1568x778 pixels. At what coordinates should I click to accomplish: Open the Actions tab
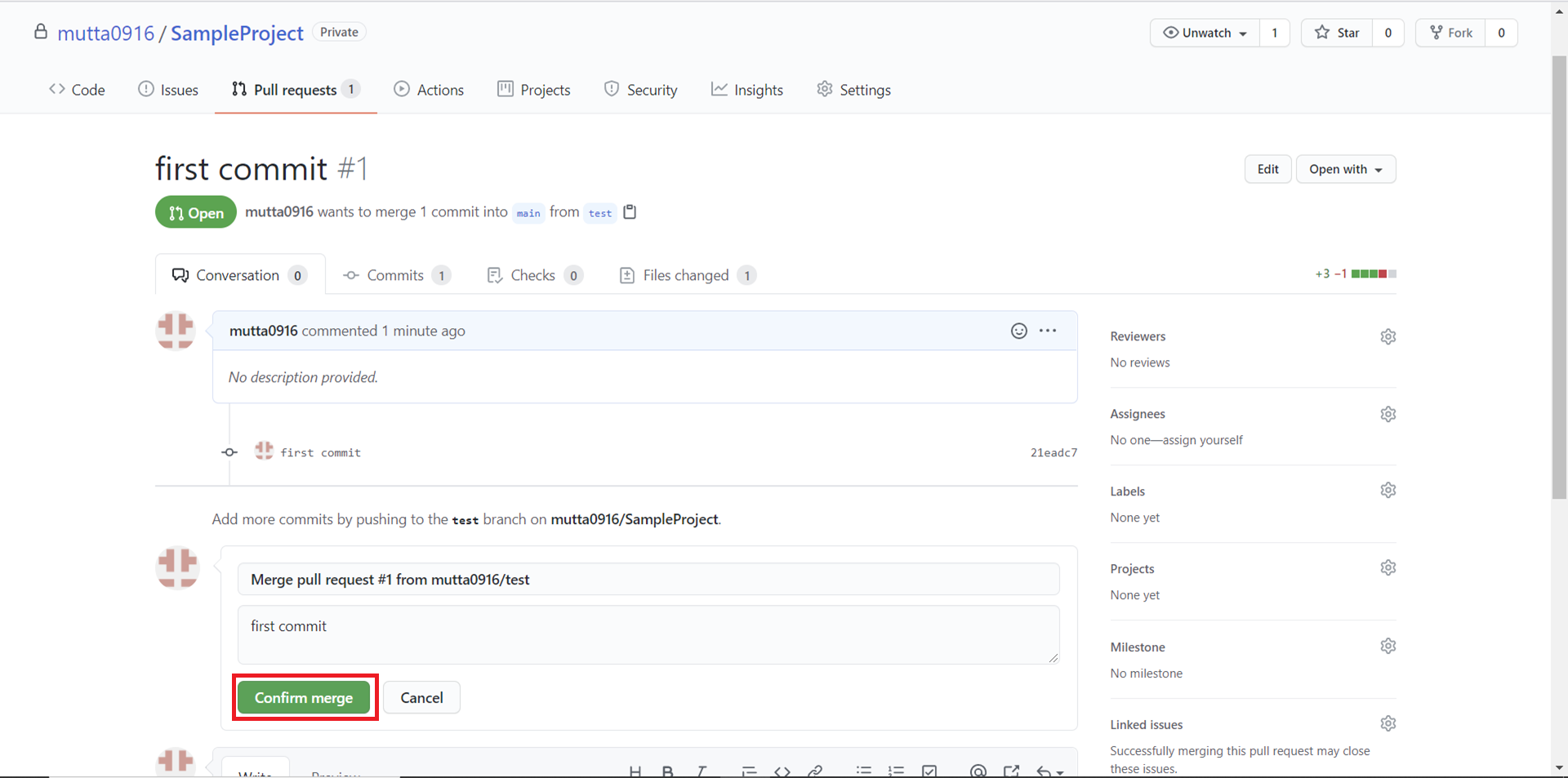429,90
